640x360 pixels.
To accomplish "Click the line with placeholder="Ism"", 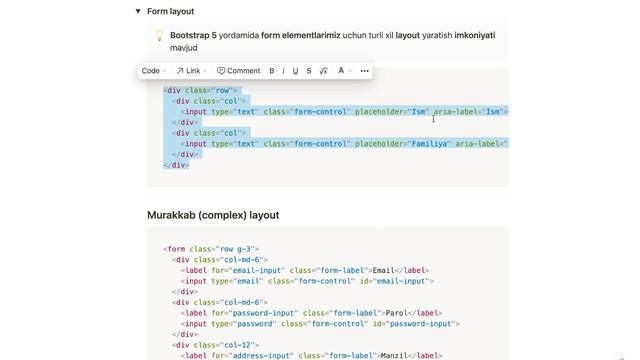I will point(345,111).
